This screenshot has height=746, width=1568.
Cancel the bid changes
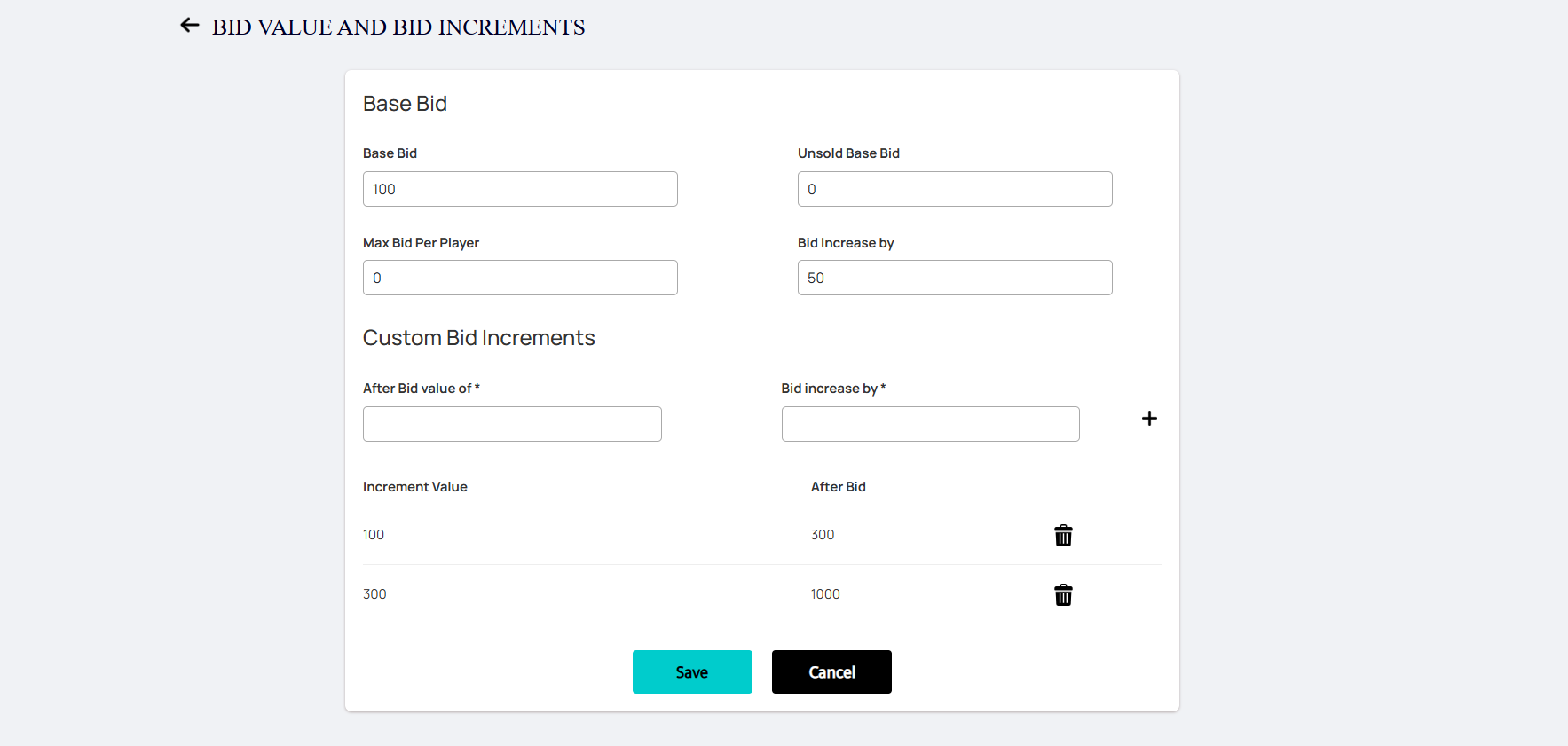click(831, 672)
